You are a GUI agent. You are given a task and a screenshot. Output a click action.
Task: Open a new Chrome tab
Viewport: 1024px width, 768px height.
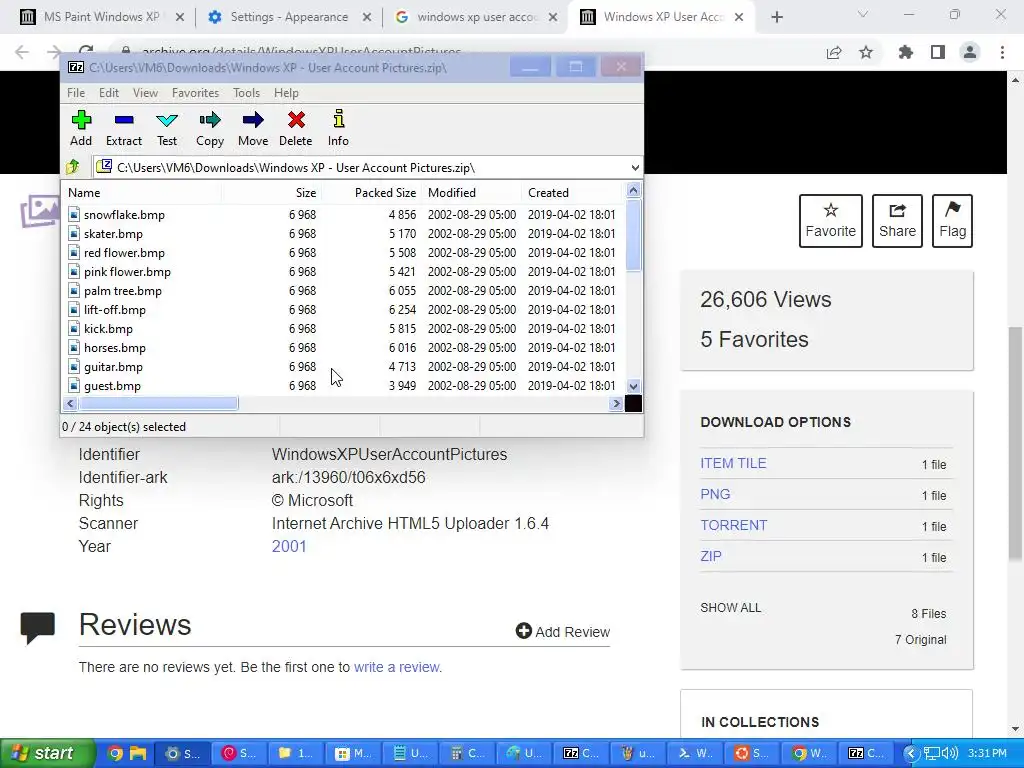776,17
